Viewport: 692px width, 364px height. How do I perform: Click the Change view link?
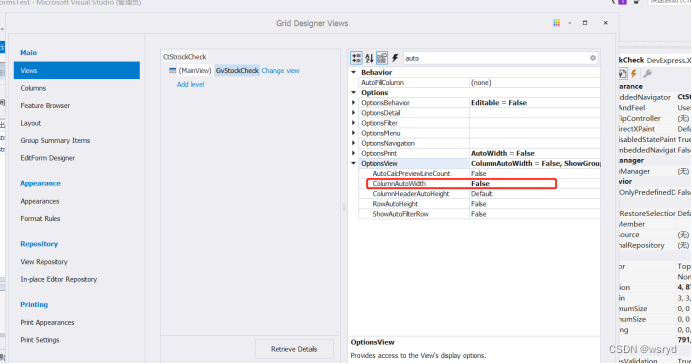click(281, 71)
